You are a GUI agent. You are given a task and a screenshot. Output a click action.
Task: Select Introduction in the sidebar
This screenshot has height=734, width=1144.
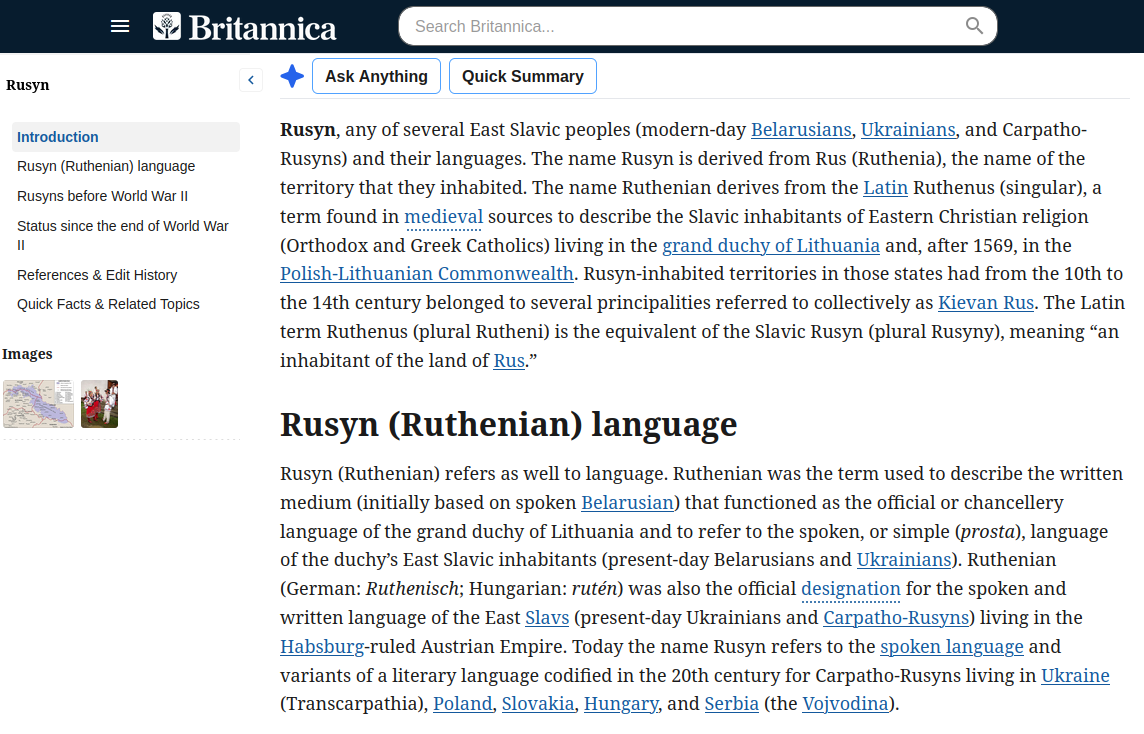click(x=125, y=137)
